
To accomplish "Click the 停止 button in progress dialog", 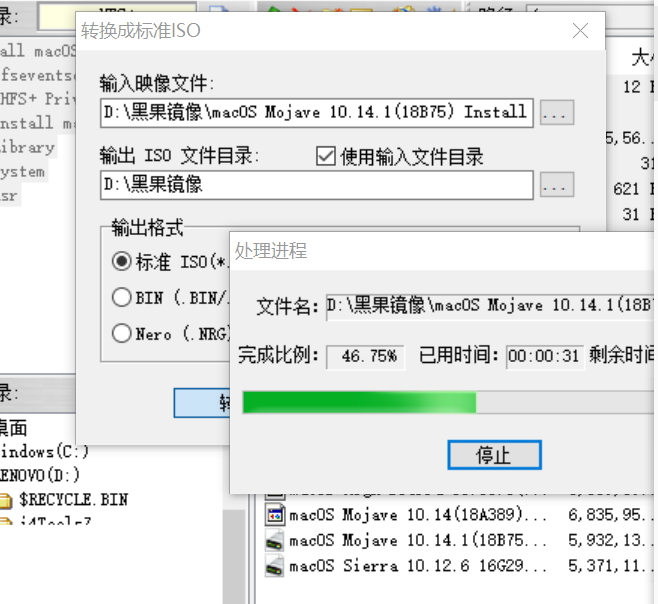I will tap(494, 455).
